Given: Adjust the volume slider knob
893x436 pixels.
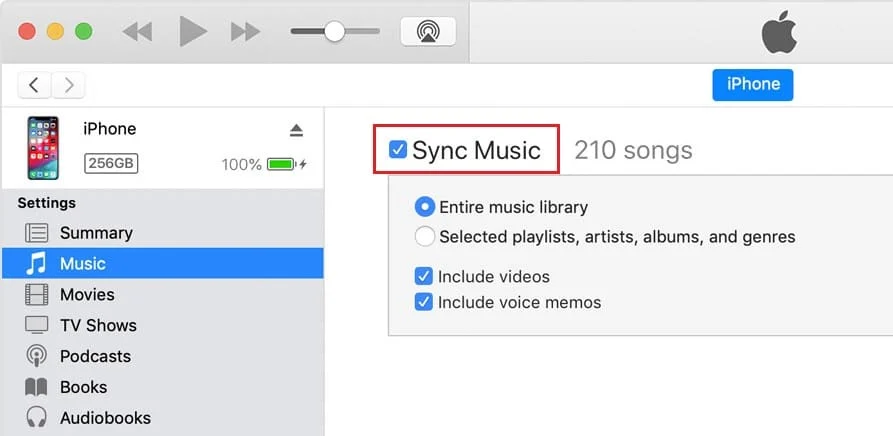Looking at the screenshot, I should click(334, 31).
